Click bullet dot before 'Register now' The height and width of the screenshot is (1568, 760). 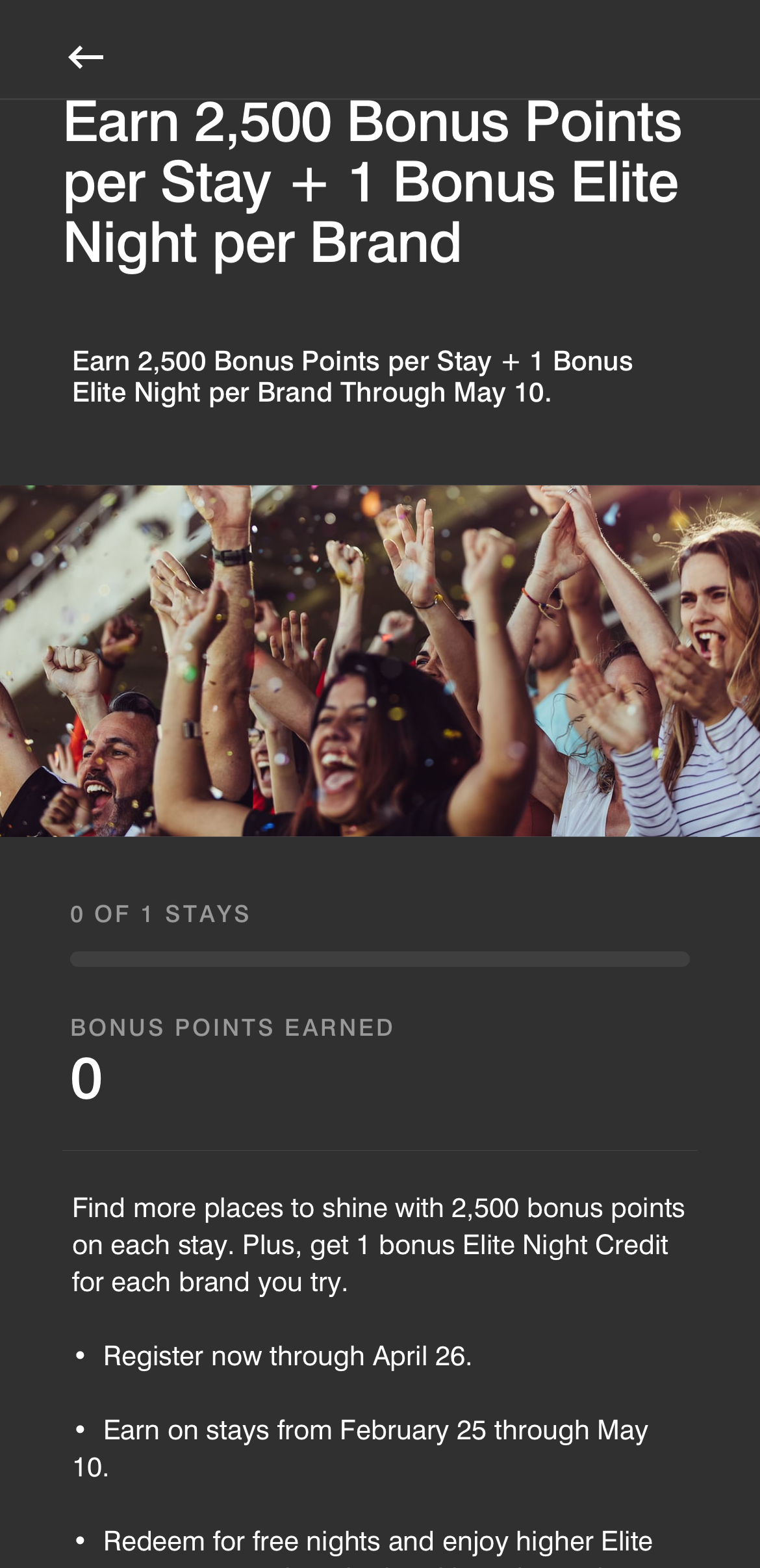click(81, 1356)
